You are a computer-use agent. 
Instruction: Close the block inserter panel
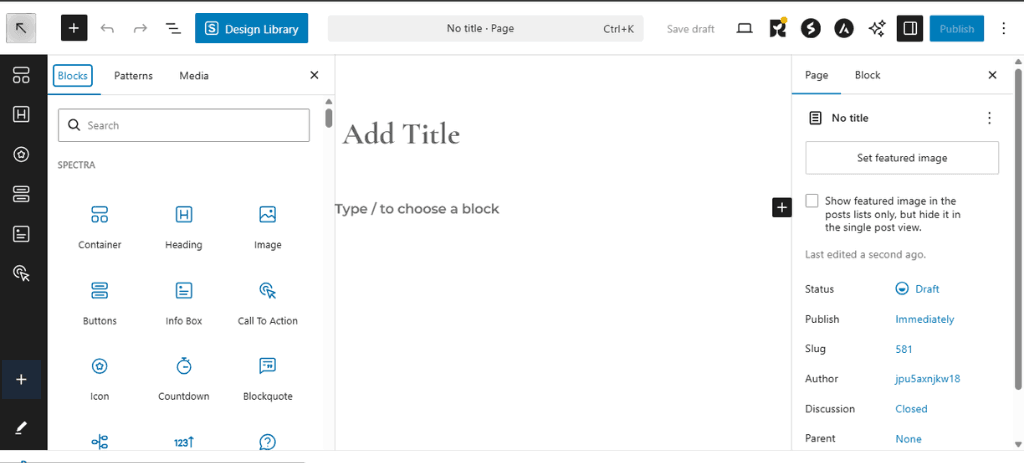[x=314, y=75]
